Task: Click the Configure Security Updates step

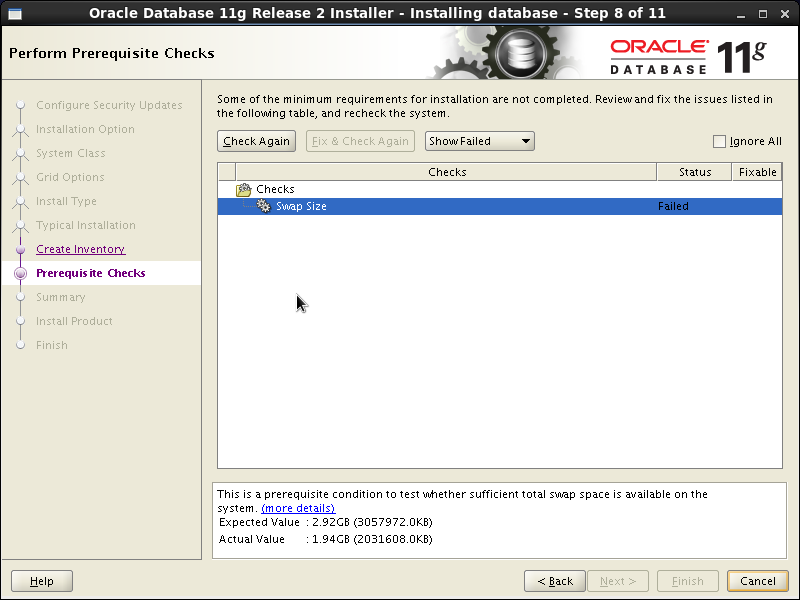Action: tap(109, 105)
